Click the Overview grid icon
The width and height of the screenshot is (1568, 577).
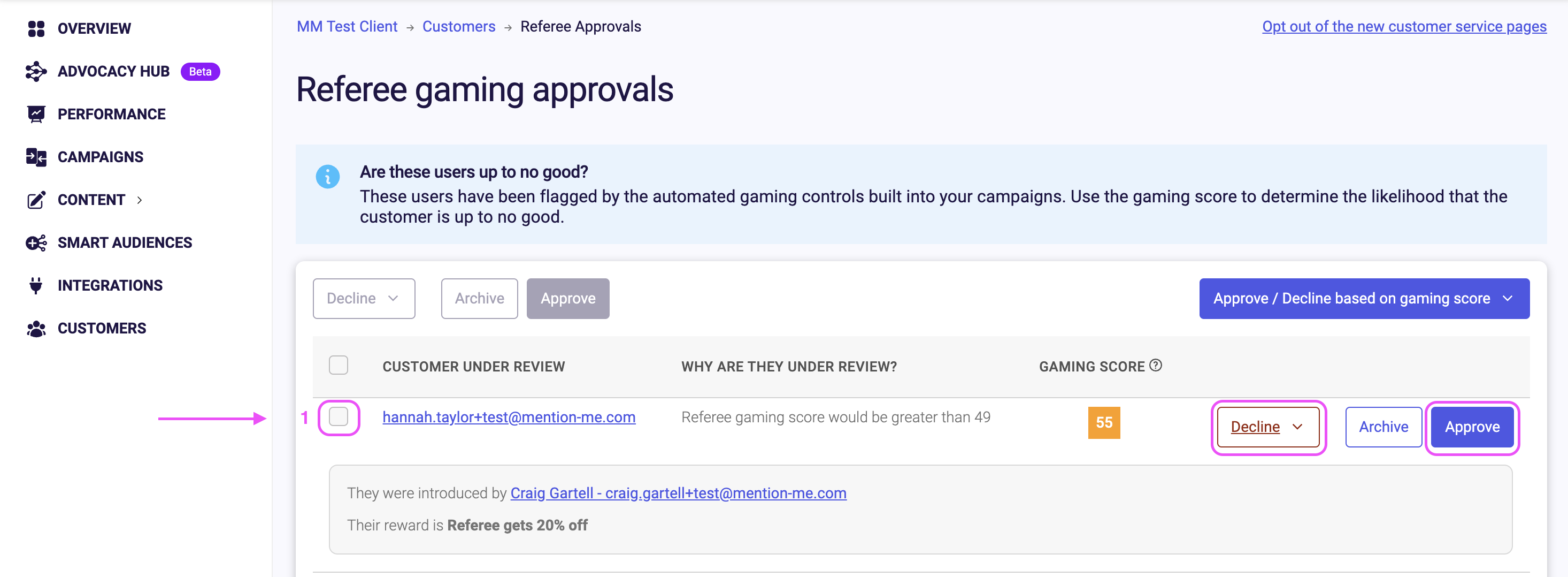point(36,29)
